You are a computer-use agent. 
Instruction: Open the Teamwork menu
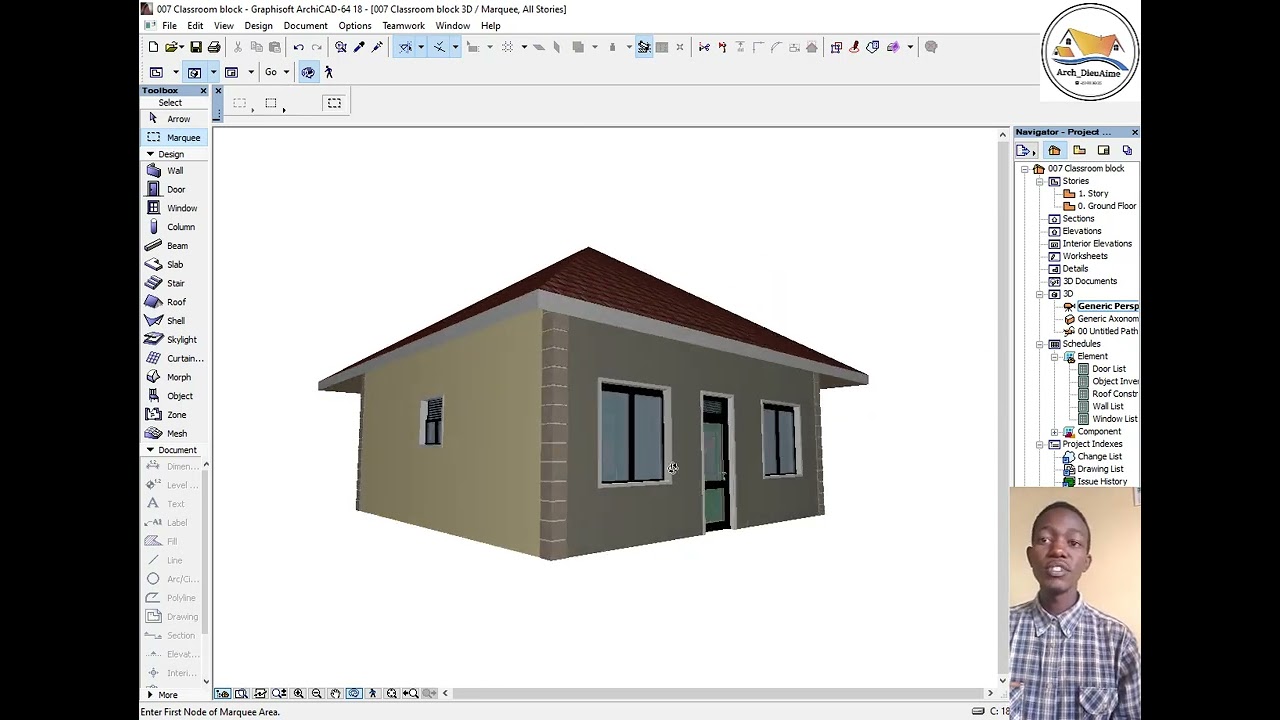tap(403, 26)
